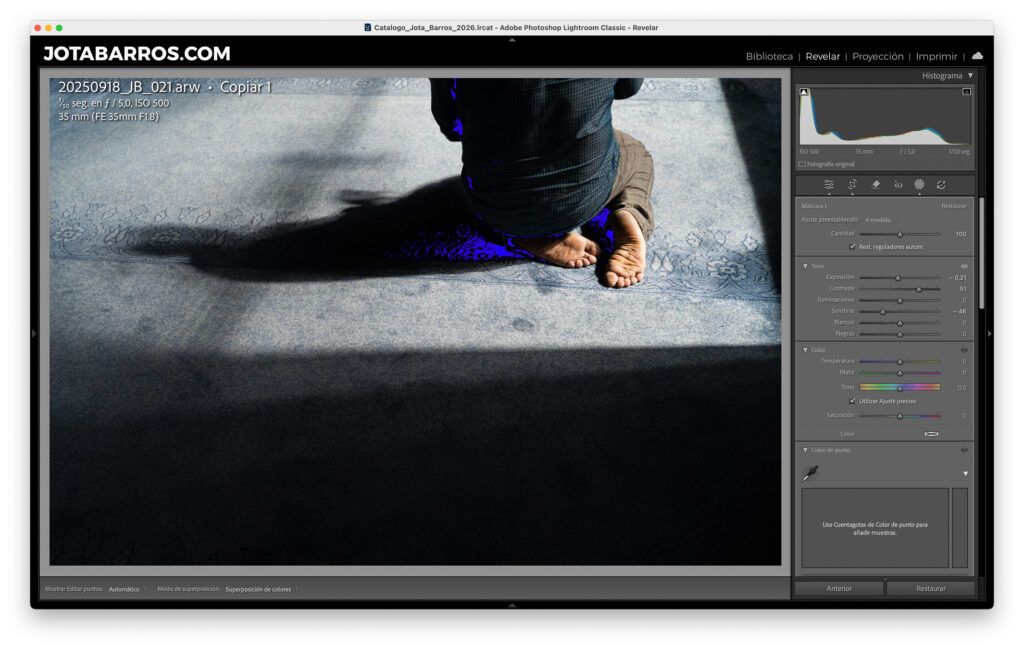Click the cloud sync icon
The height and width of the screenshot is (649, 1024).
pyautogui.click(x=977, y=56)
